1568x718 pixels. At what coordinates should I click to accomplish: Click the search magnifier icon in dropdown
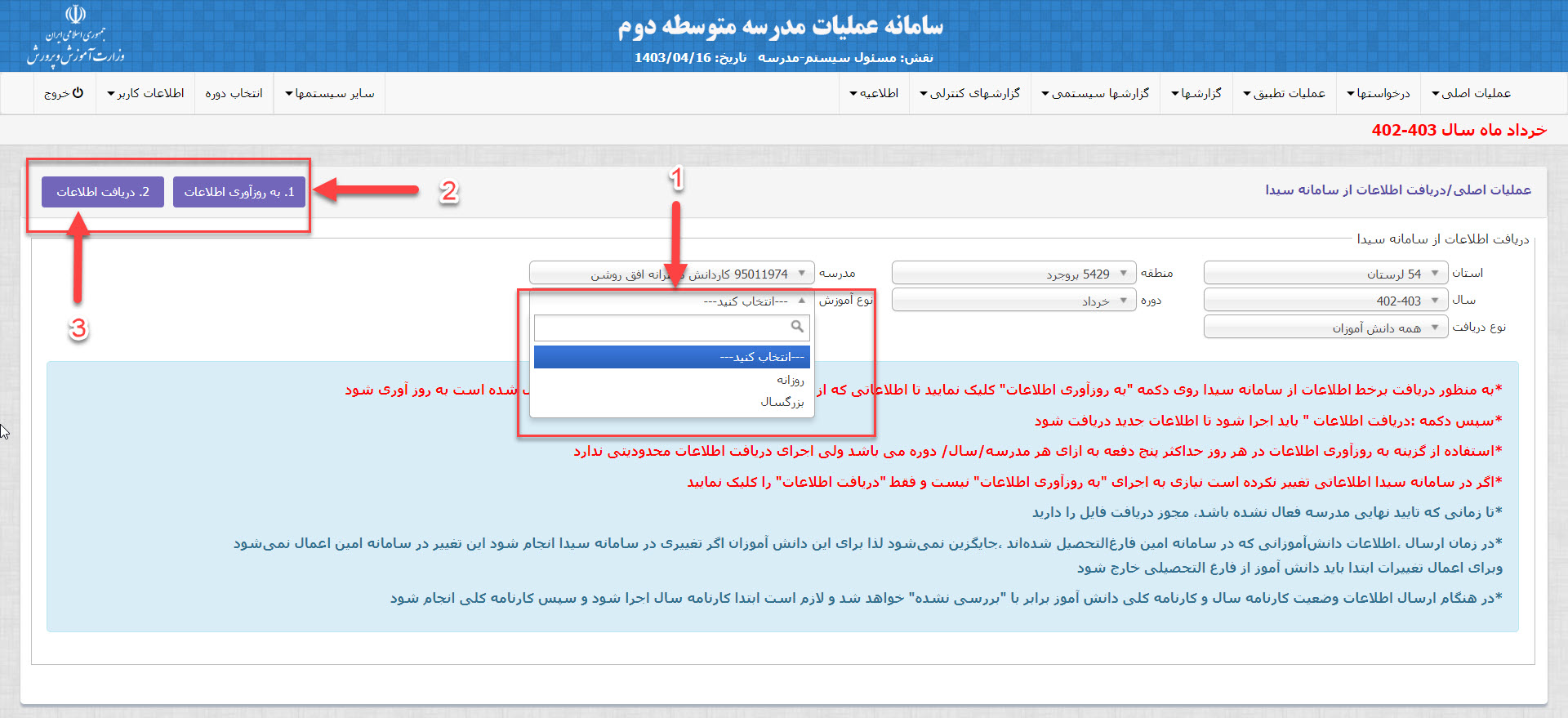coord(797,327)
